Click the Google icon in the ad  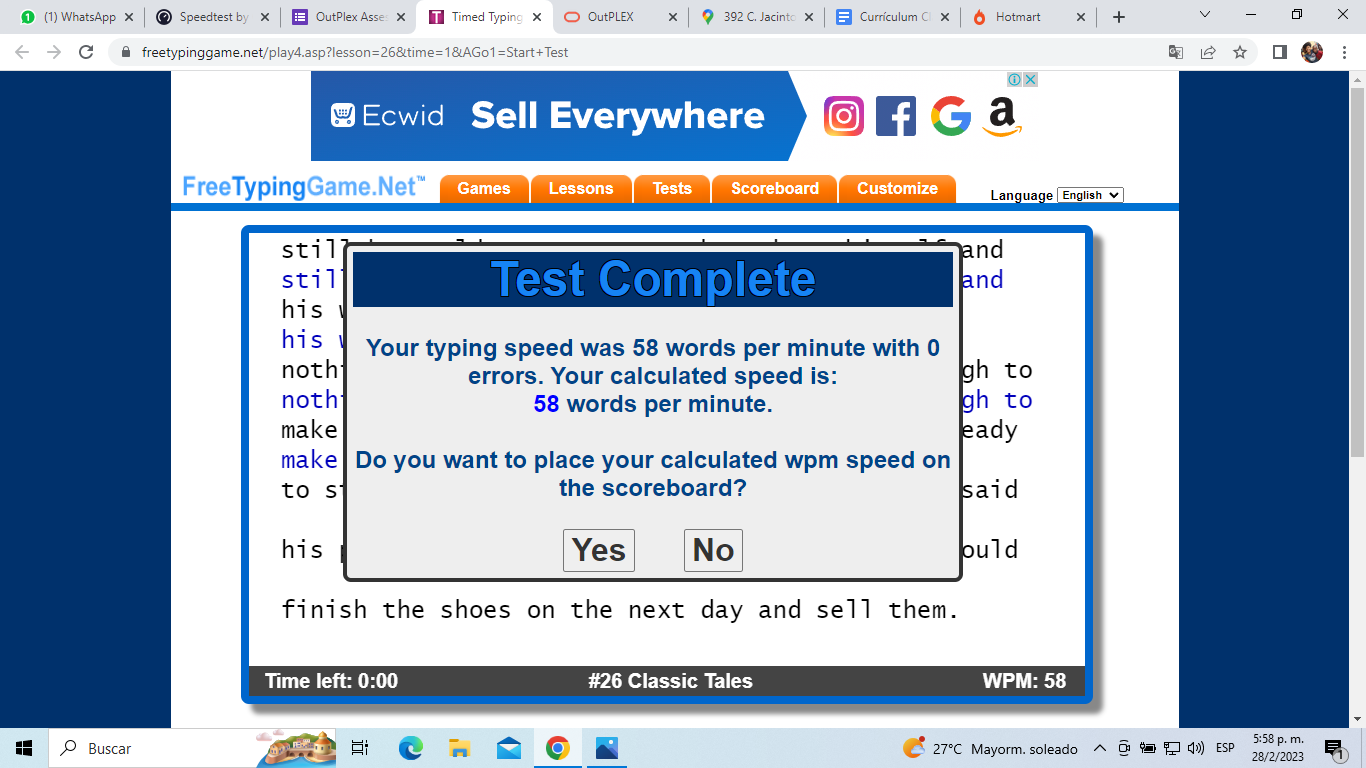coord(951,116)
